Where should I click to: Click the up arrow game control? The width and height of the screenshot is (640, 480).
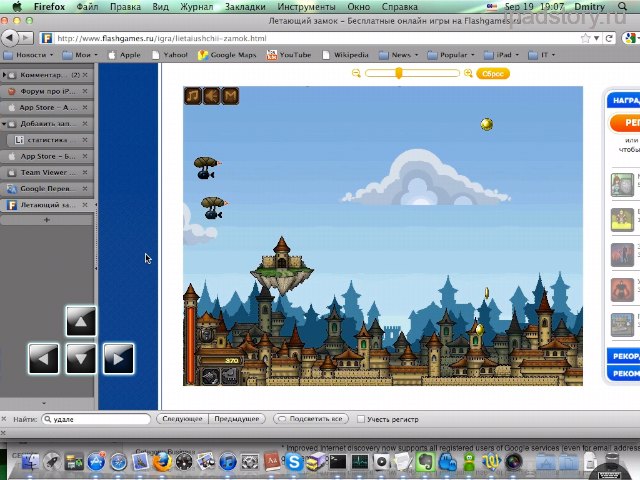[x=81, y=321]
